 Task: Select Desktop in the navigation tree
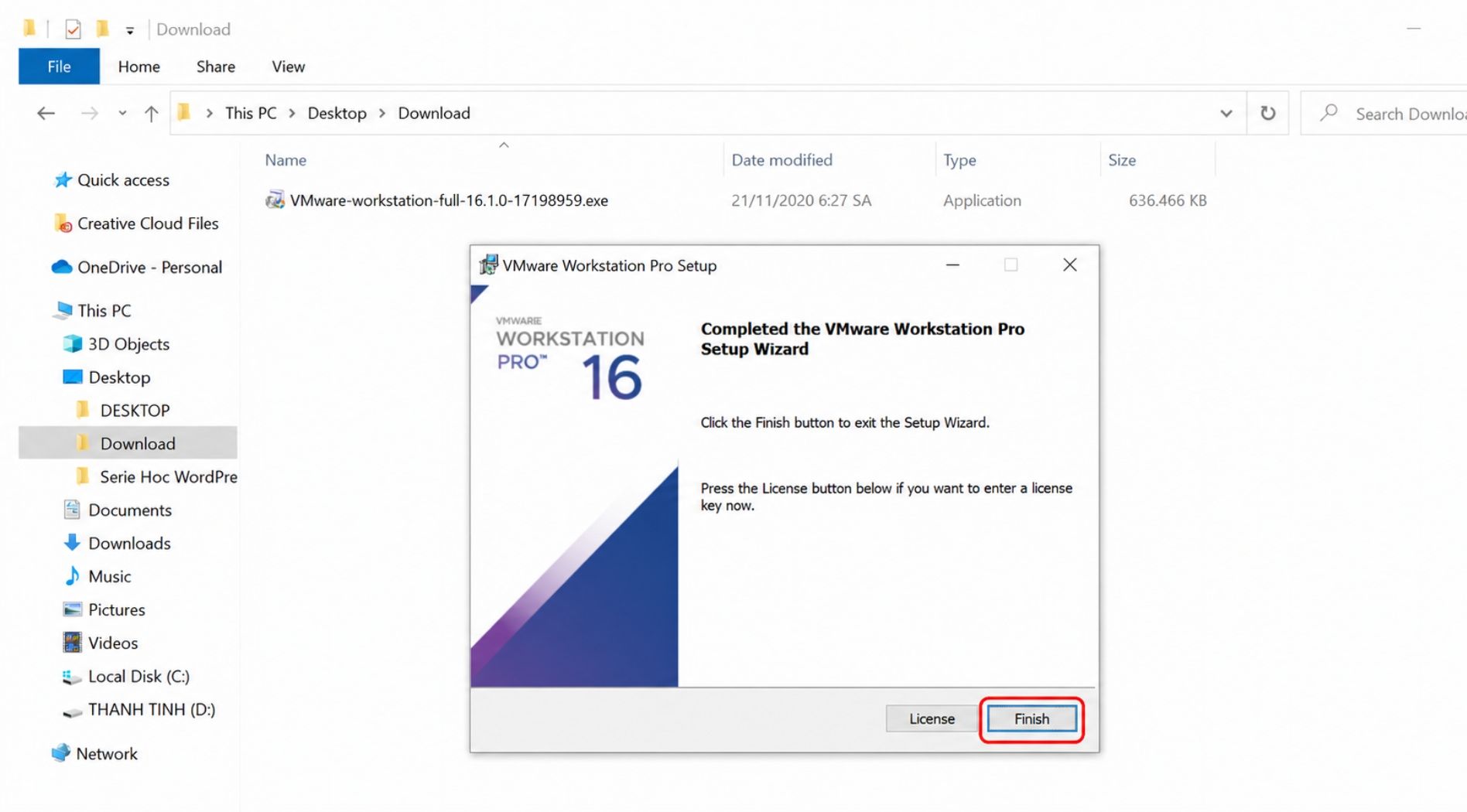(119, 377)
